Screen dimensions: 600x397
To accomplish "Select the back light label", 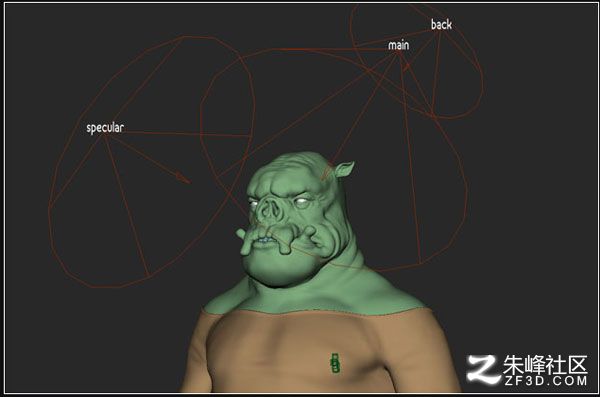I will coord(441,25).
